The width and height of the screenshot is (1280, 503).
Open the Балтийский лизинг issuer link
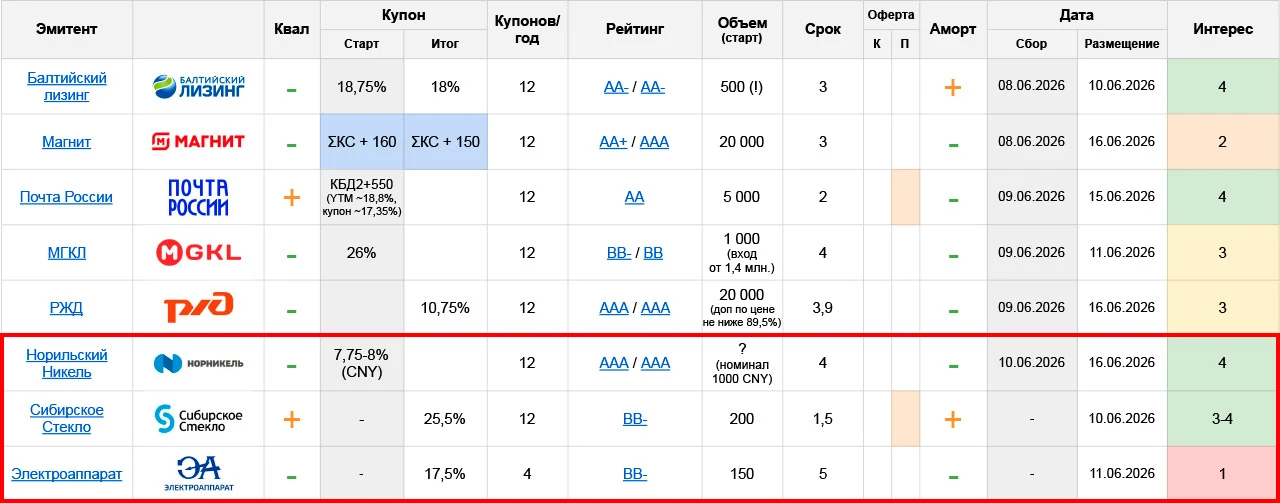[x=67, y=87]
